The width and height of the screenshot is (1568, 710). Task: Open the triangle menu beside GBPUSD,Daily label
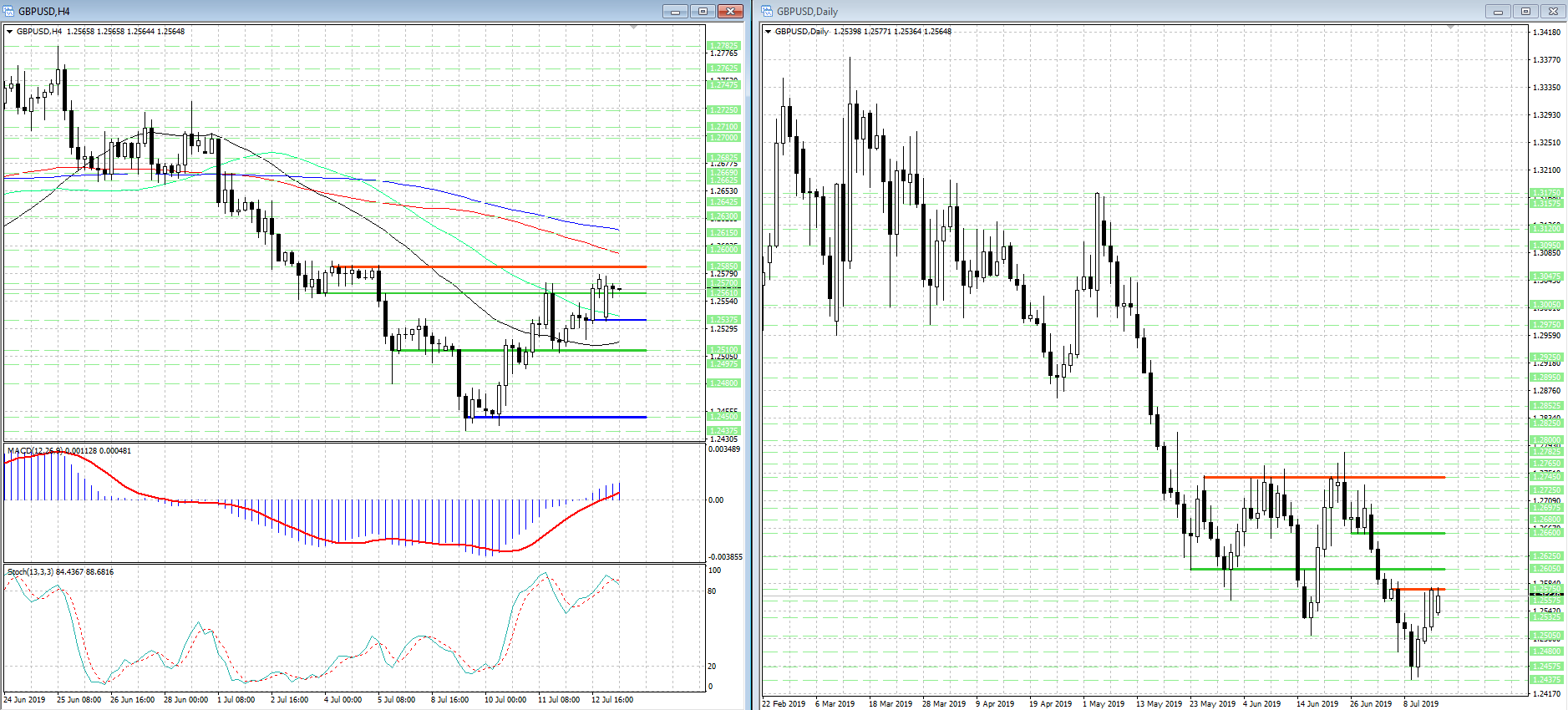(768, 32)
